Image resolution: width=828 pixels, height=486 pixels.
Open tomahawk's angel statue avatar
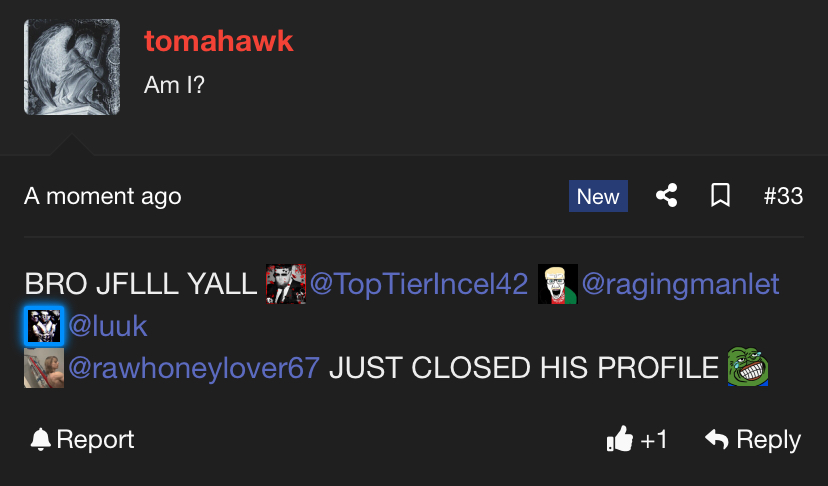(72, 67)
